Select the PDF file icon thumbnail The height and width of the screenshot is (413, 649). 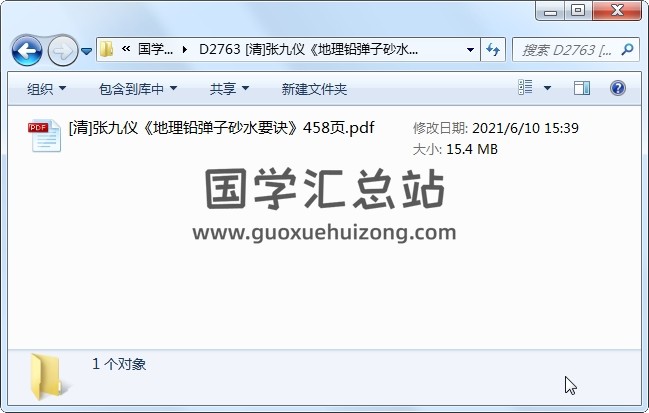coord(45,136)
